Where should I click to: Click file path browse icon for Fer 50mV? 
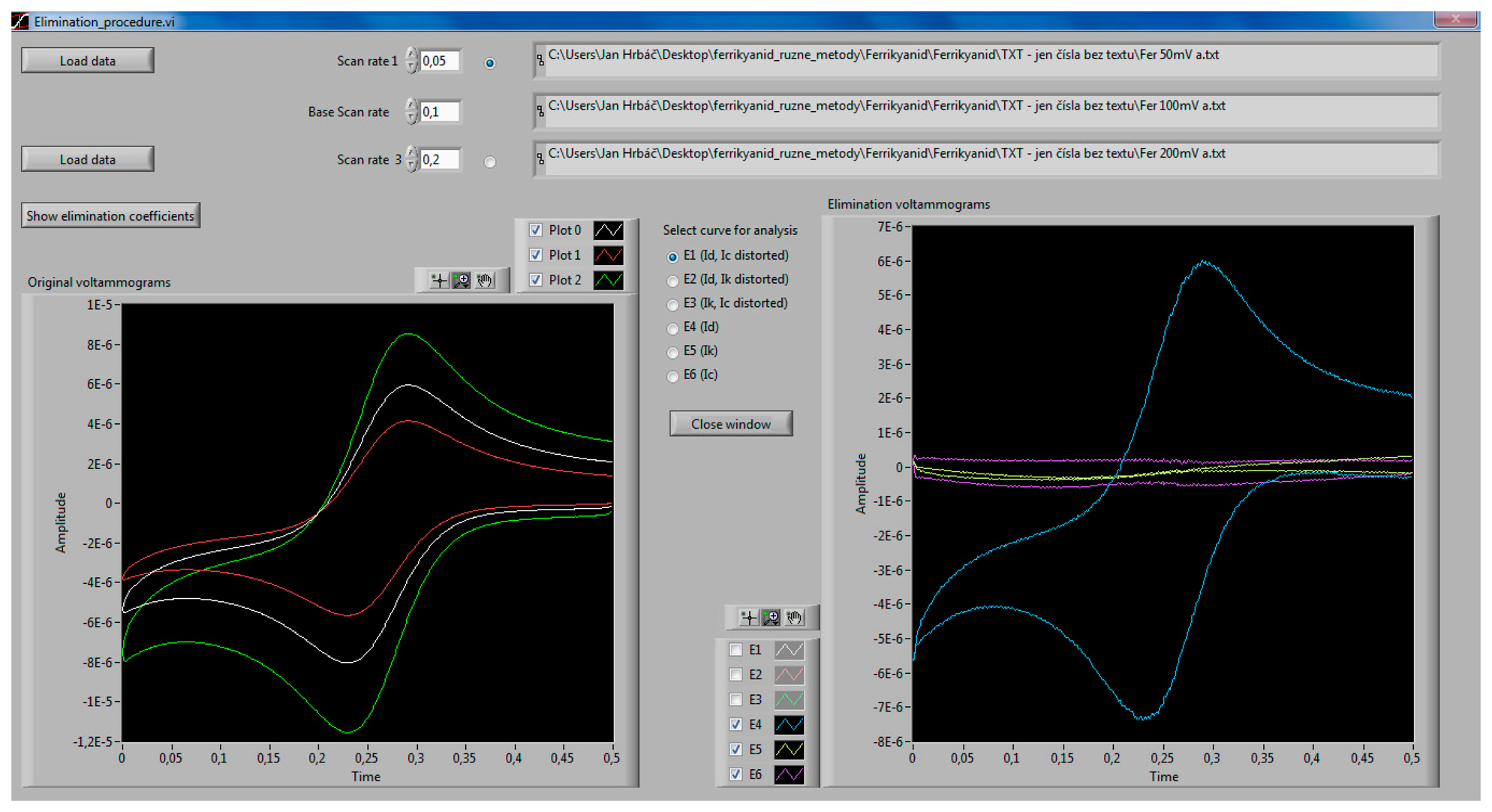pyautogui.click(x=540, y=60)
